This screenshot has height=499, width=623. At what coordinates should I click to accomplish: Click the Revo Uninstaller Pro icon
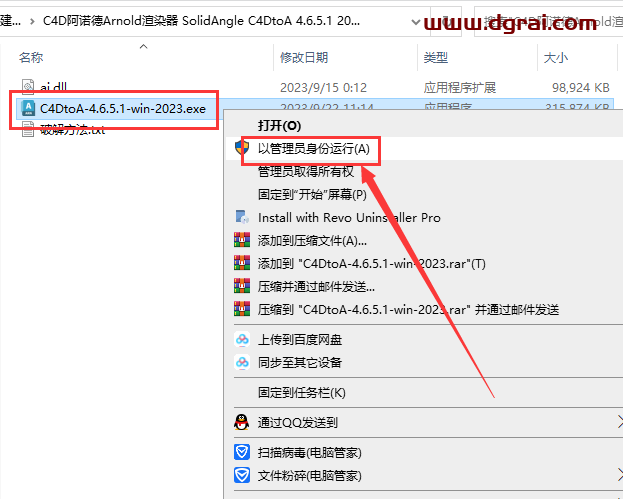(x=242, y=217)
